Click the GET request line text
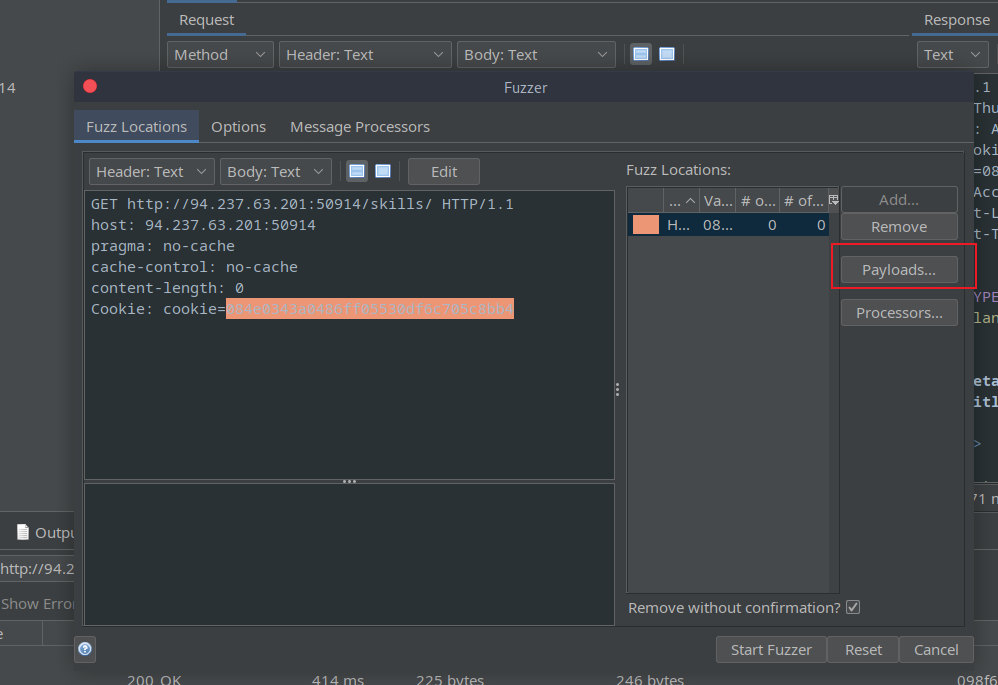The image size is (998, 685). (x=302, y=204)
